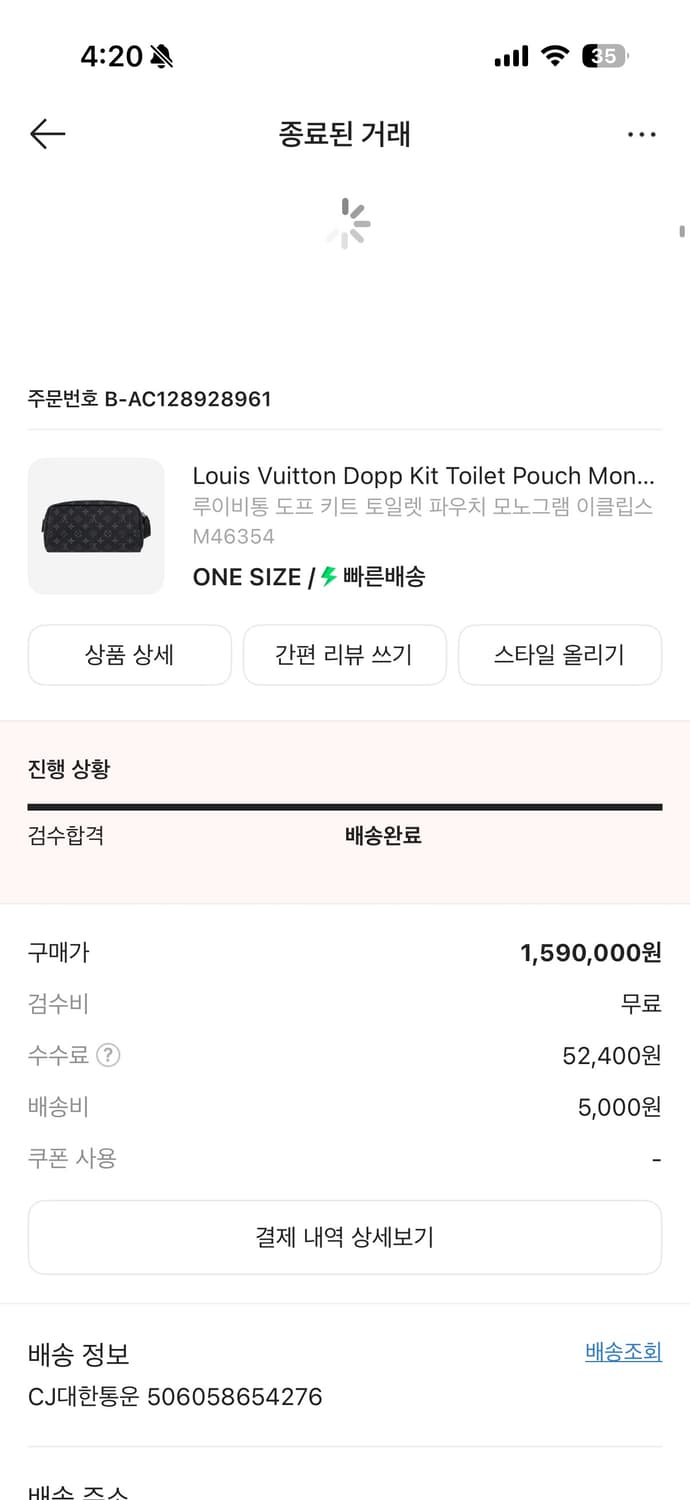Tap 간편 리뷰 쓰기 to write a review

tap(344, 654)
